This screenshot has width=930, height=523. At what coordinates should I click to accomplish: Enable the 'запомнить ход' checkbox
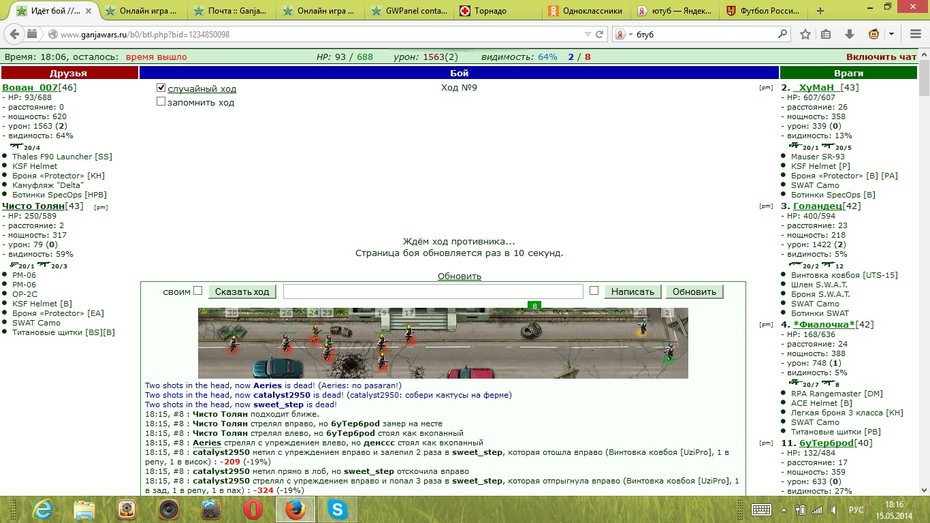161,101
